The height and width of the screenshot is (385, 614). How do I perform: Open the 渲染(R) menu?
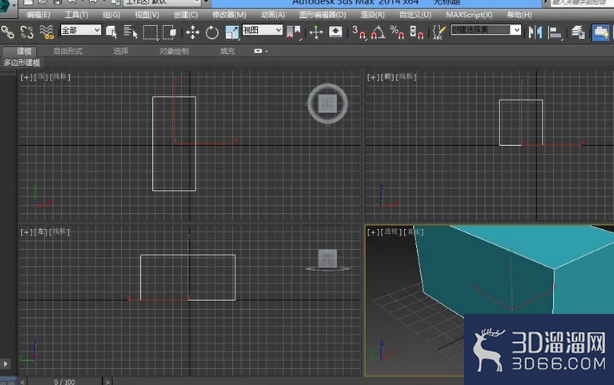[x=372, y=15]
